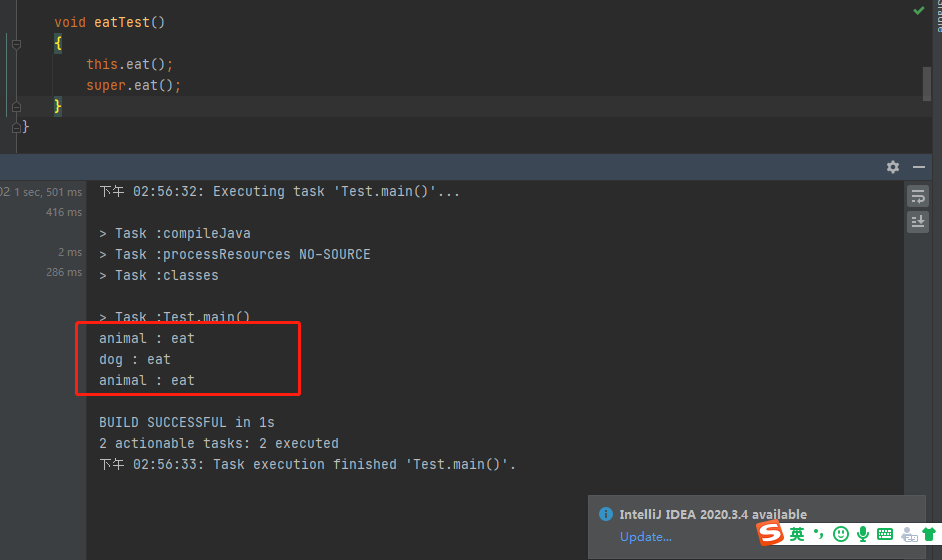Click the microphone voice input icon

click(x=863, y=534)
